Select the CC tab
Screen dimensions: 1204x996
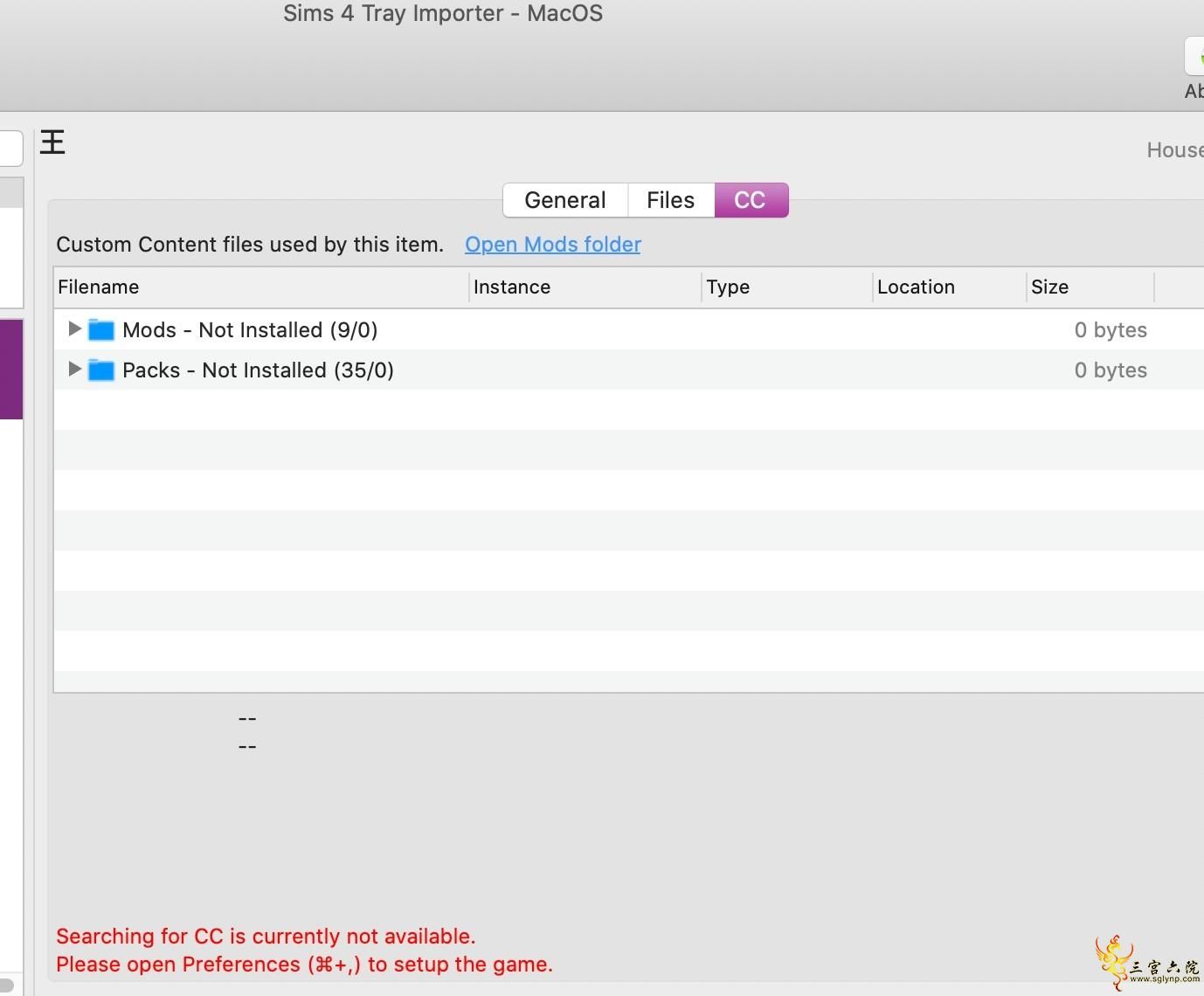click(751, 200)
